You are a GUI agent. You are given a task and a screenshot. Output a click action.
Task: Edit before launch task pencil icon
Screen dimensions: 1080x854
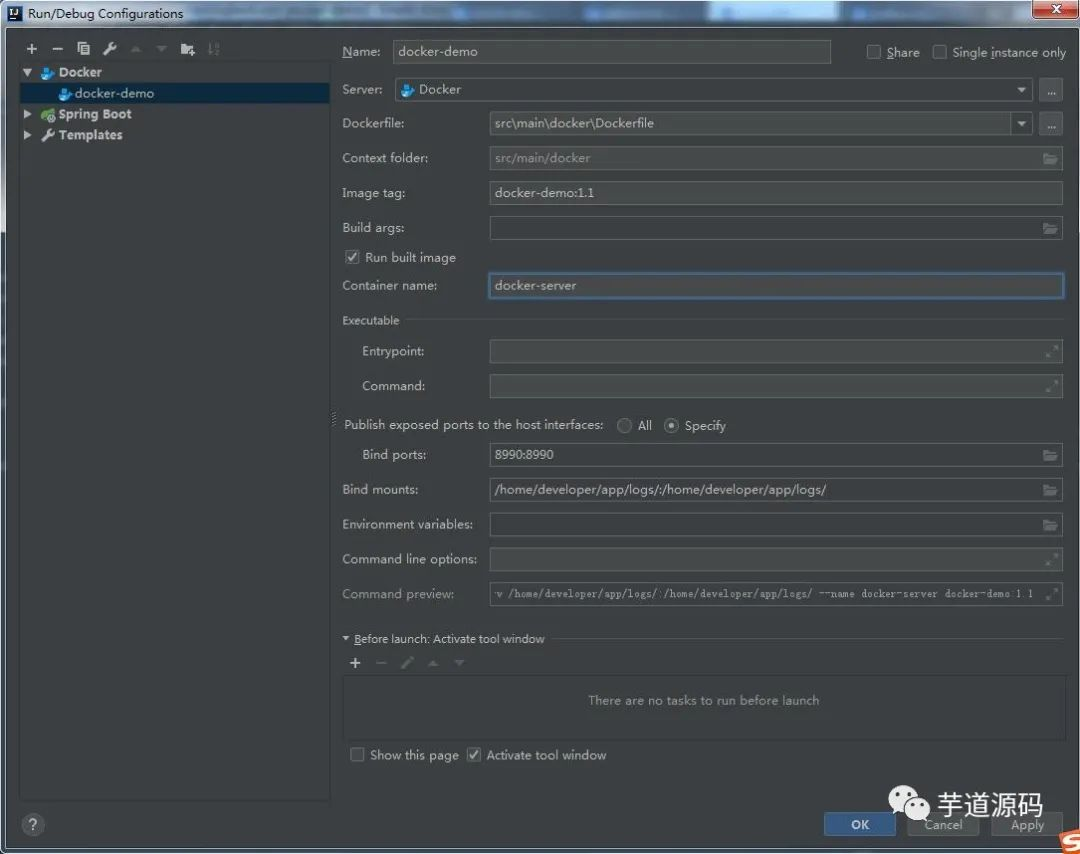(x=407, y=663)
